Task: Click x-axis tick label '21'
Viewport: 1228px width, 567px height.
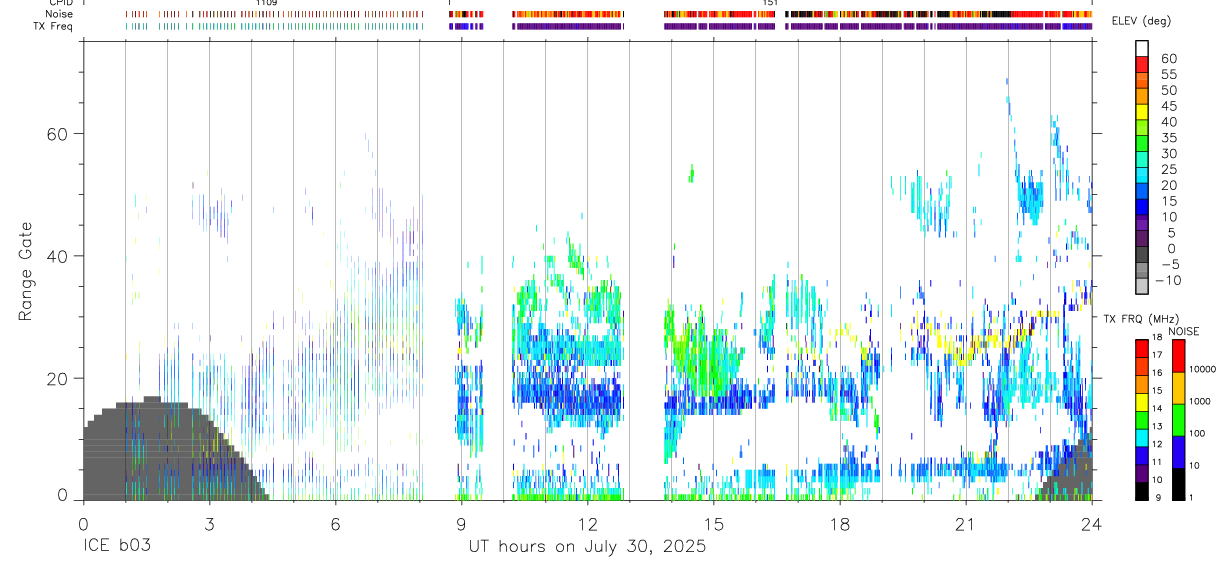Action: [x=965, y=524]
